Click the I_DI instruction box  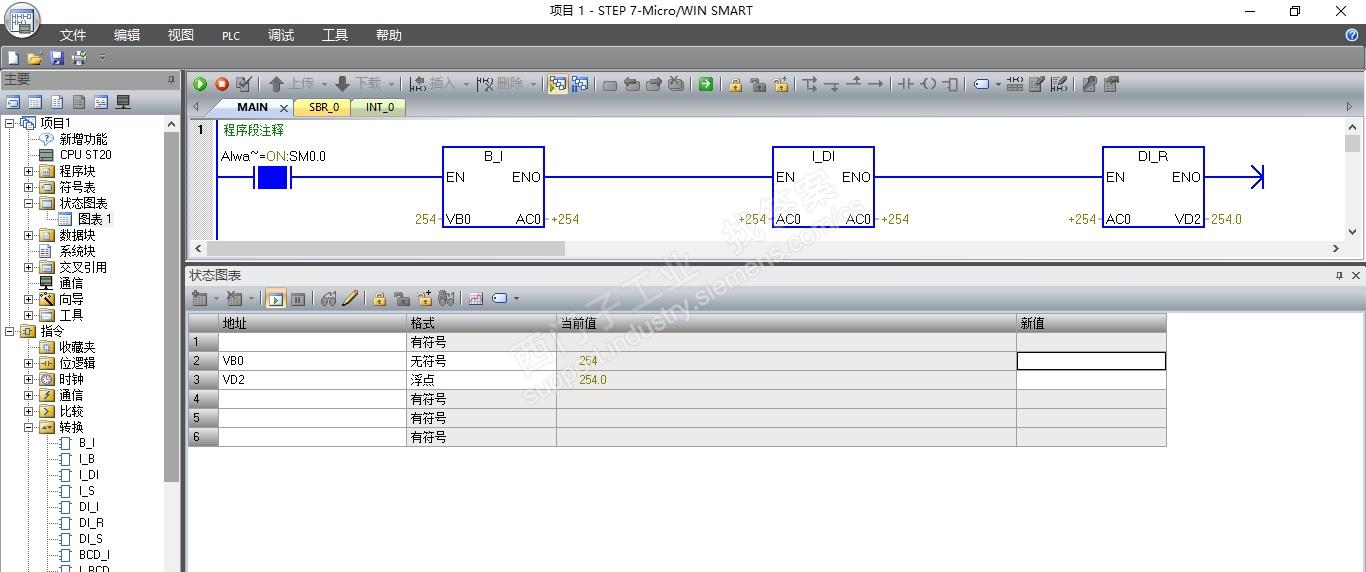[x=823, y=186]
